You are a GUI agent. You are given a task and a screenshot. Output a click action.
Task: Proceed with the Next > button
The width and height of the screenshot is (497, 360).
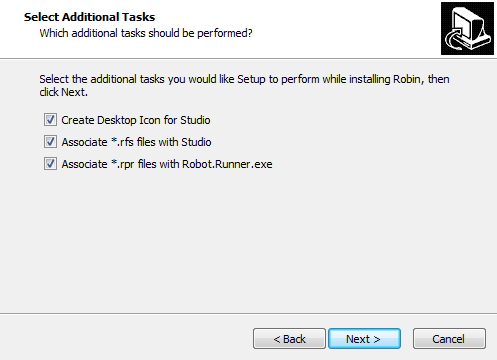(364, 339)
